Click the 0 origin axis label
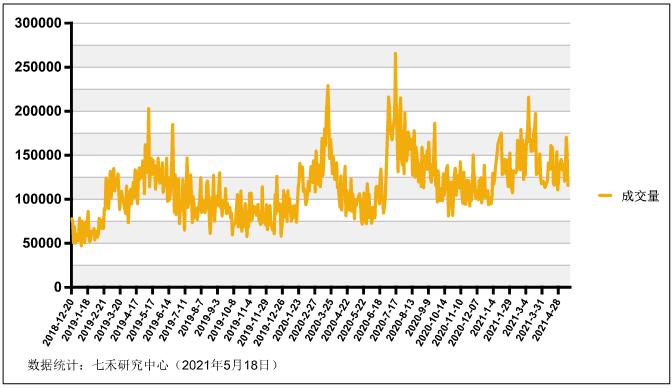The width and height of the screenshot is (672, 388). click(59, 287)
